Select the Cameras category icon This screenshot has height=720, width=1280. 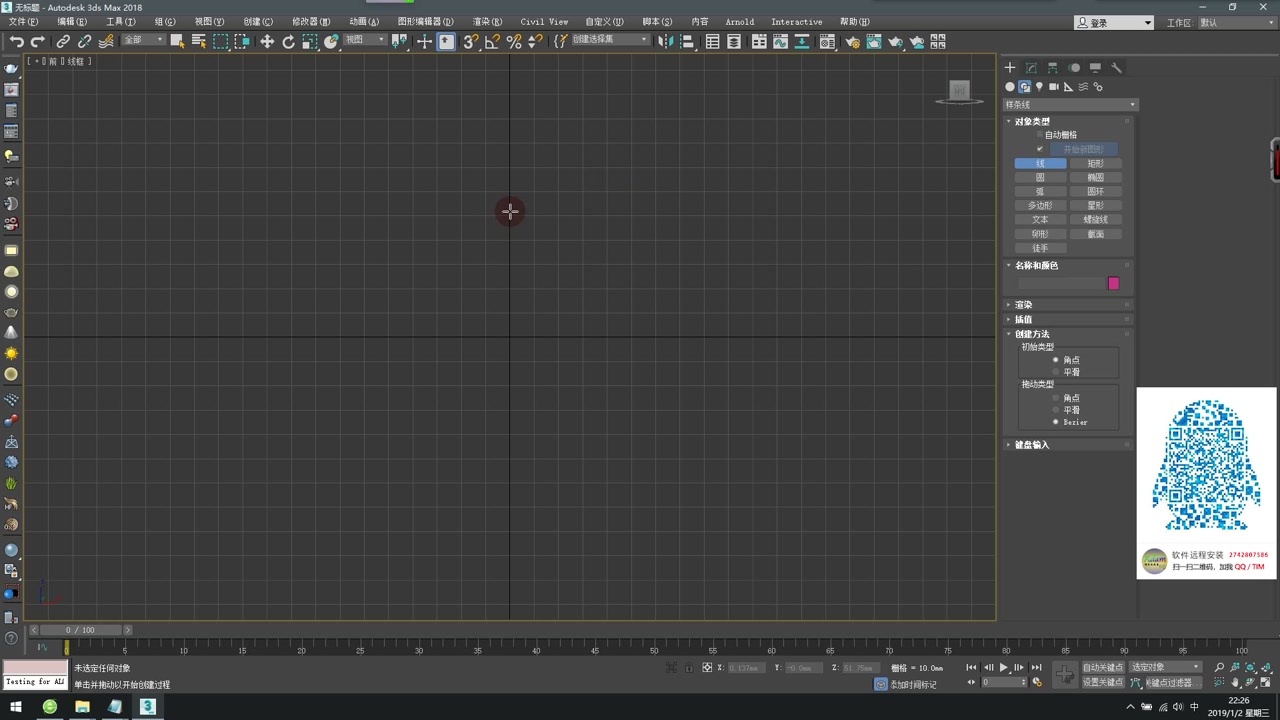click(1054, 87)
